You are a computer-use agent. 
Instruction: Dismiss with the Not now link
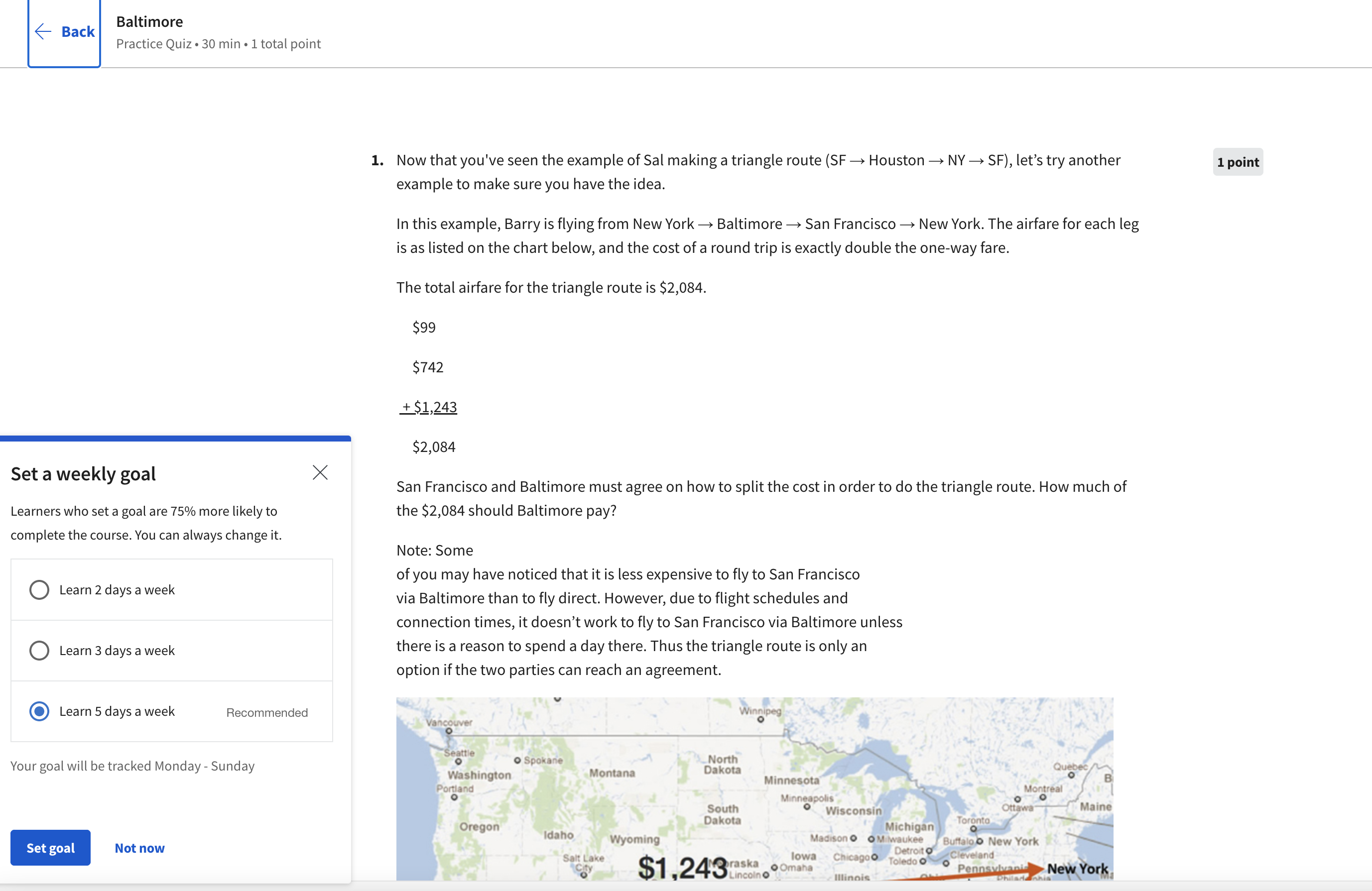[139, 848]
